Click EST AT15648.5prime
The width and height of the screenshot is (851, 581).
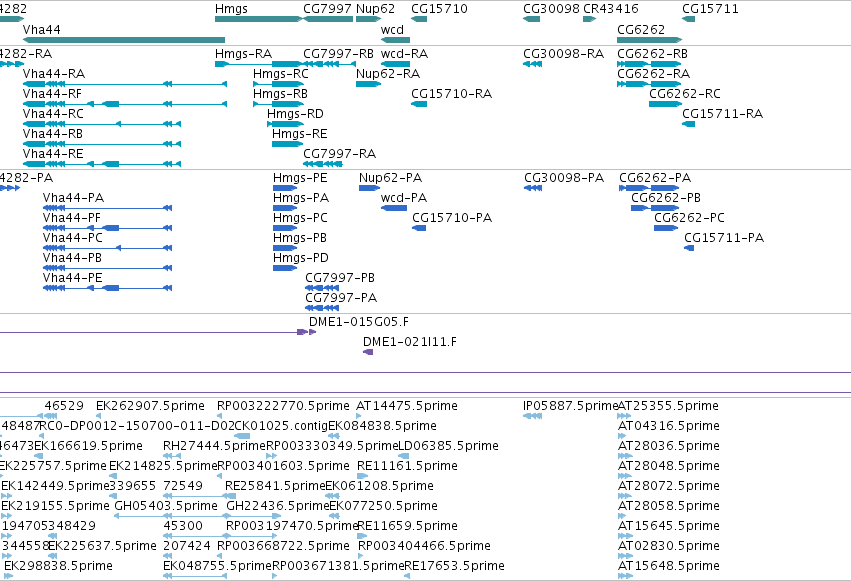(669, 566)
